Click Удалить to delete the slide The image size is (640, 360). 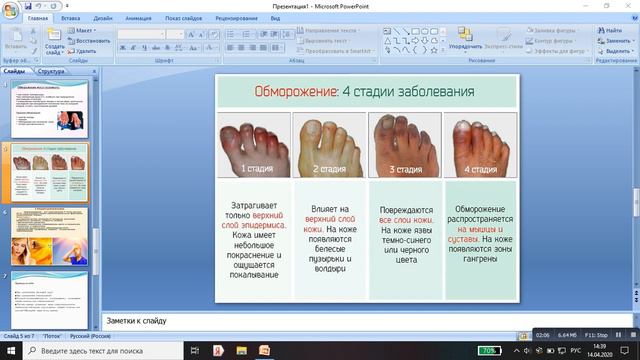coord(82,51)
